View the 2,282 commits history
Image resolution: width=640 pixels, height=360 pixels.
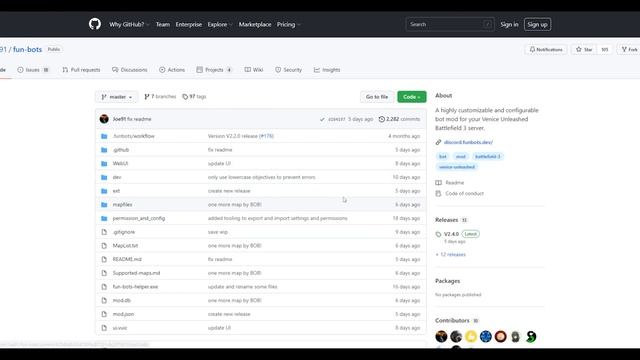click(x=399, y=119)
